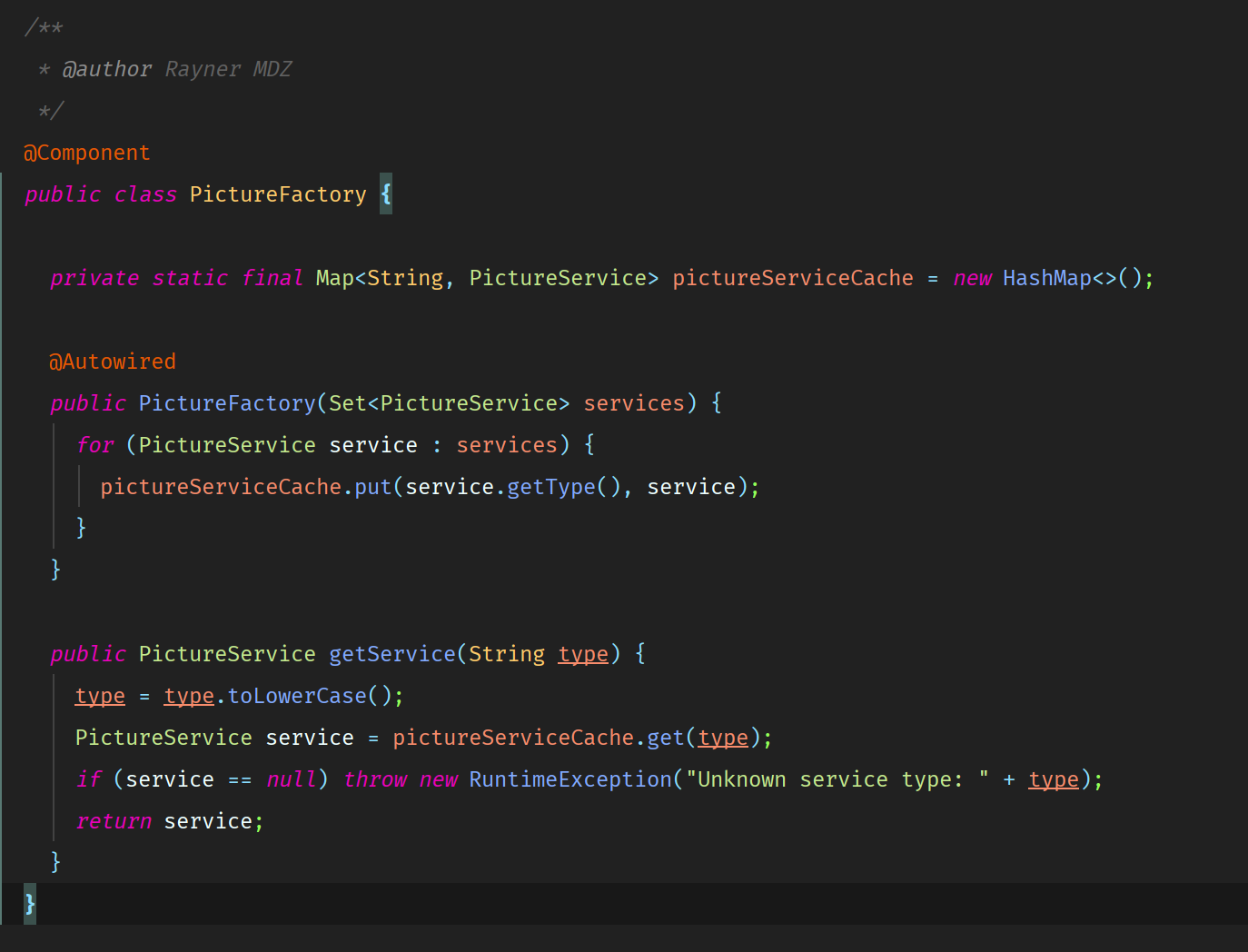Click the 'null' keyword
This screenshot has height=952, width=1248.
[x=291, y=779]
